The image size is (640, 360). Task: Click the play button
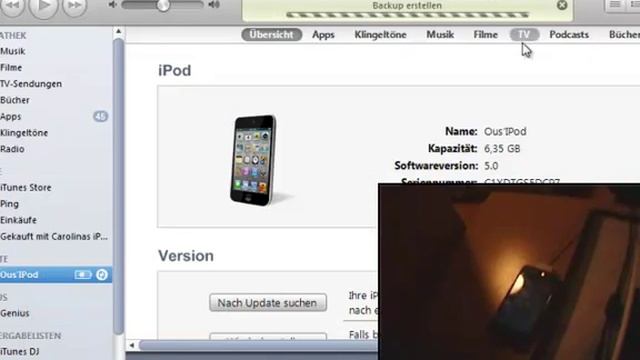43,6
